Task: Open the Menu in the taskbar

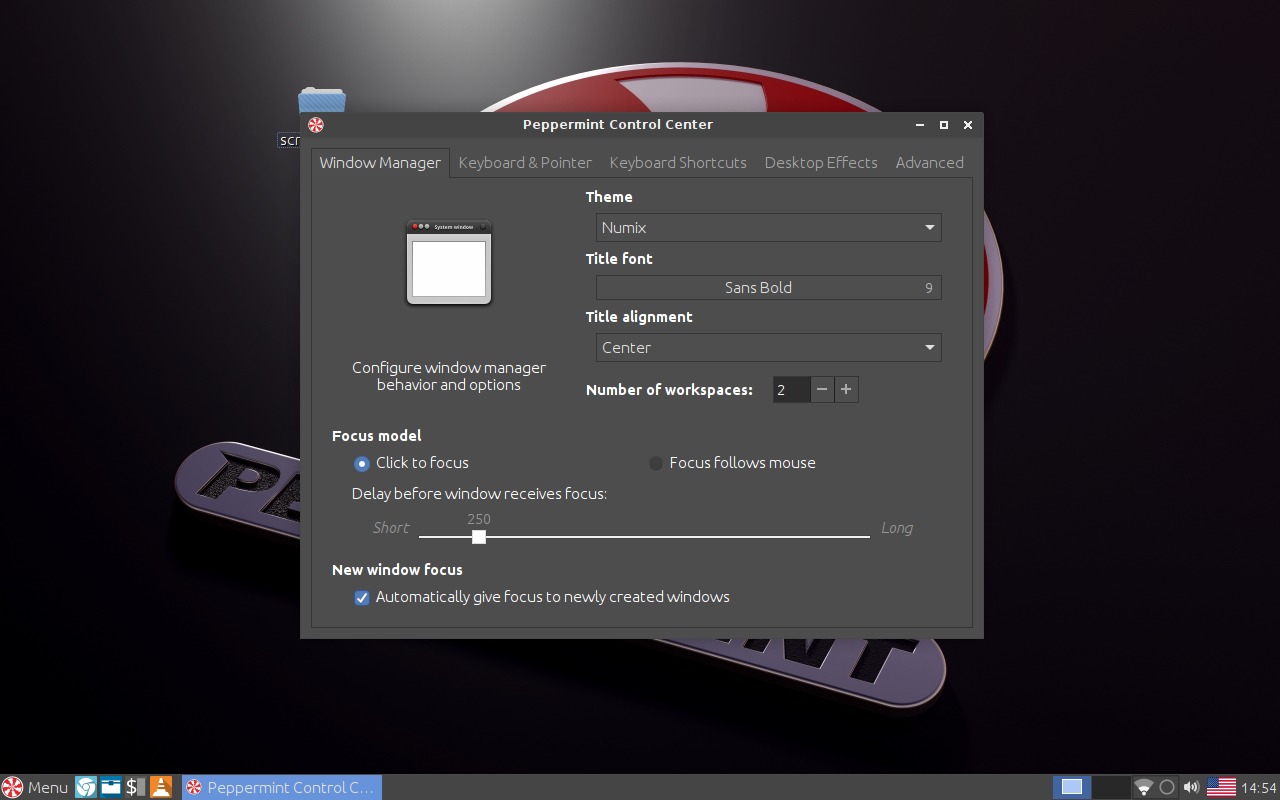Action: 35,787
